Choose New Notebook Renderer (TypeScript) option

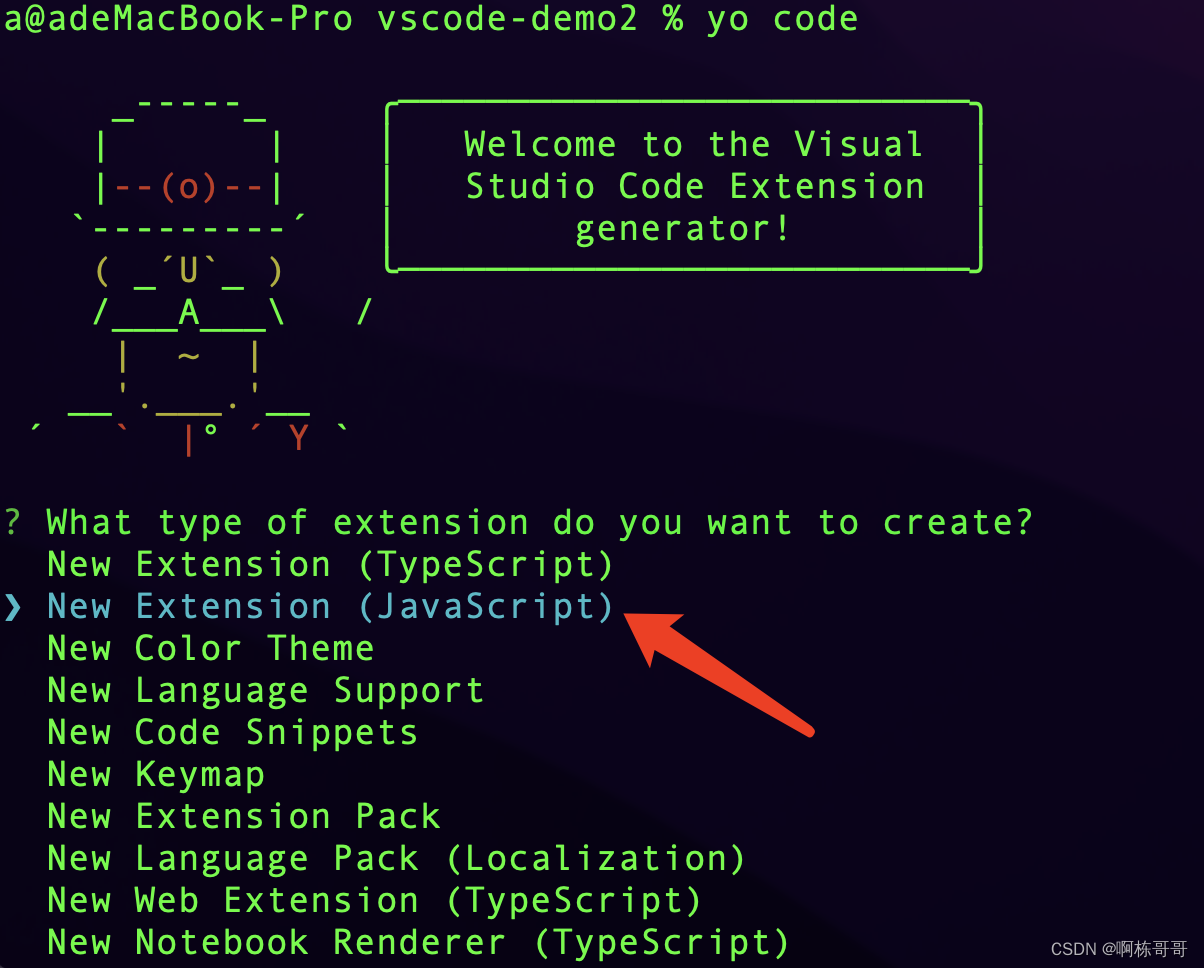418,943
